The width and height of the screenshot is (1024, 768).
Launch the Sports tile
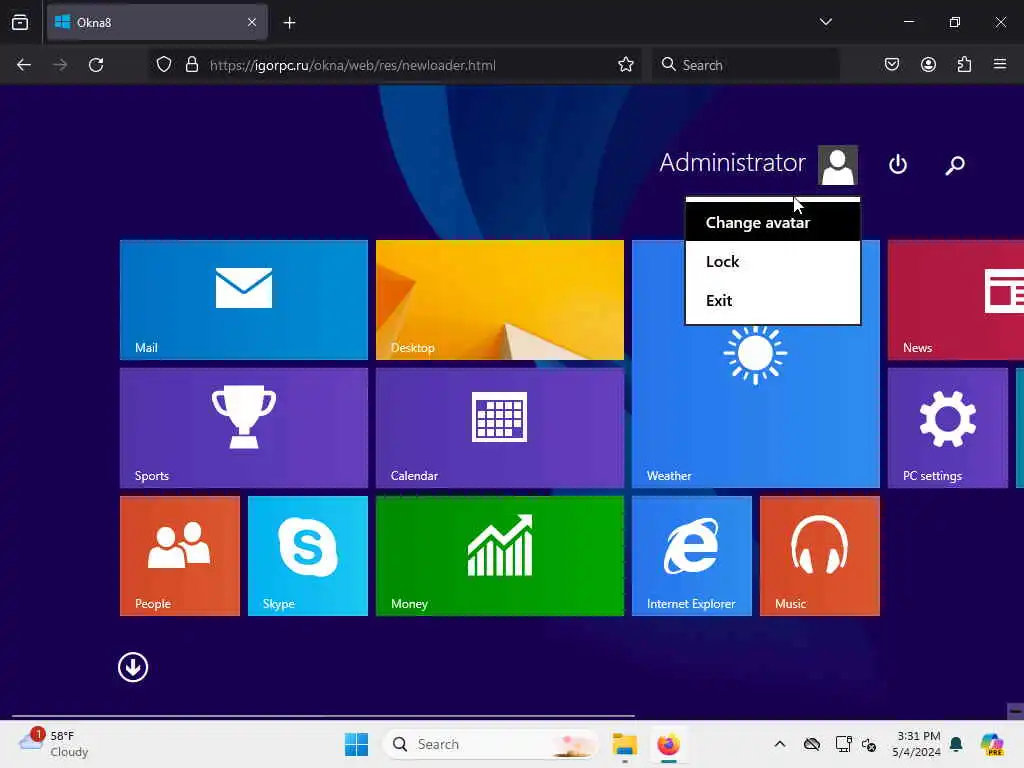tap(244, 428)
